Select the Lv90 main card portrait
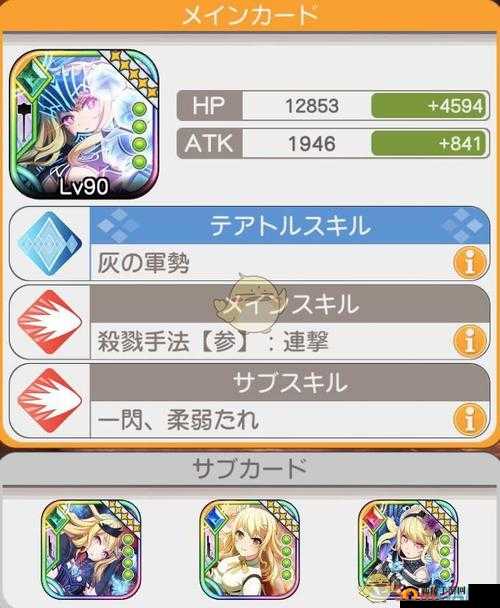The image size is (500, 608). click(x=84, y=124)
